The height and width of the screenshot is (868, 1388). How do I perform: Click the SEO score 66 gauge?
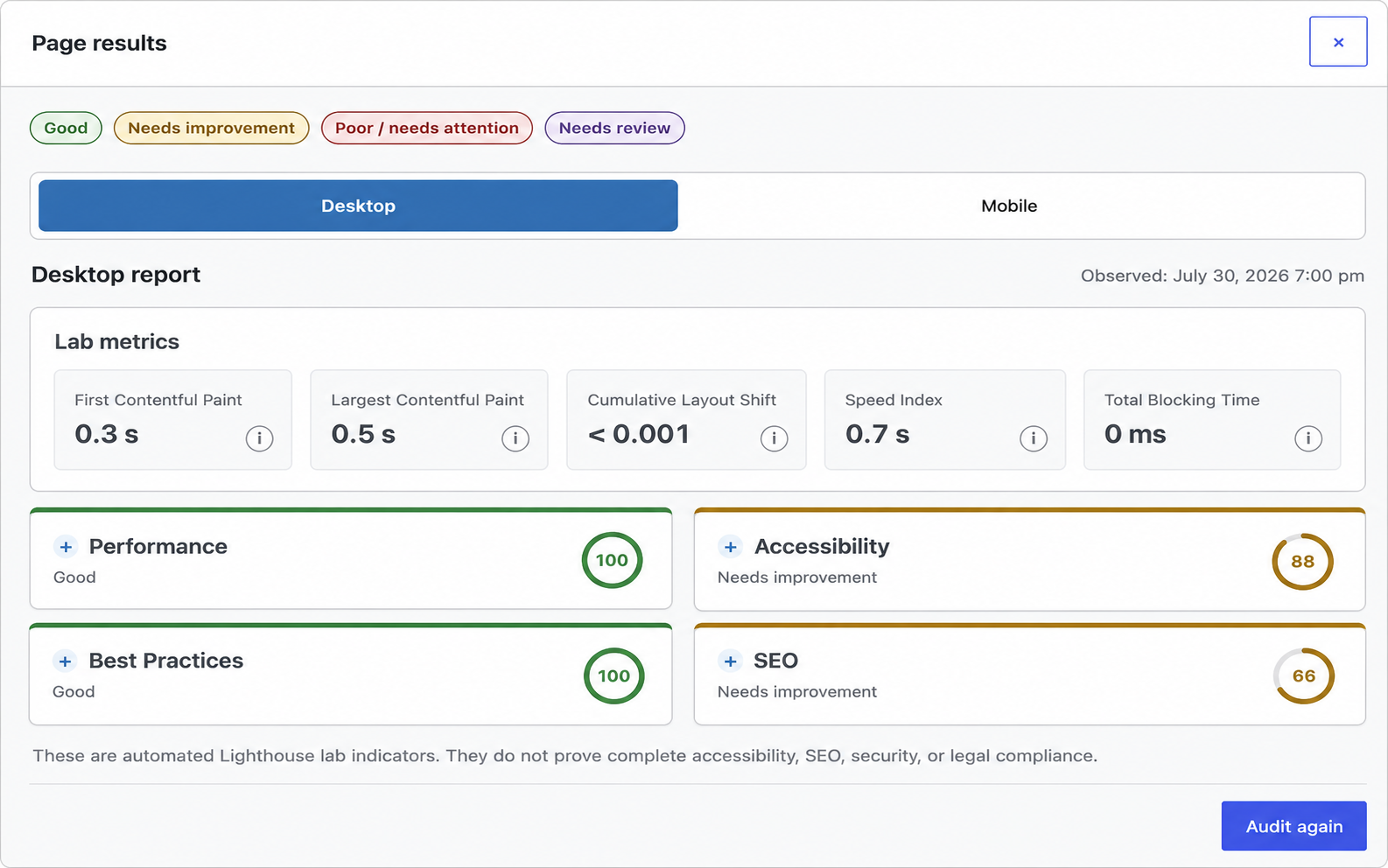1304,675
